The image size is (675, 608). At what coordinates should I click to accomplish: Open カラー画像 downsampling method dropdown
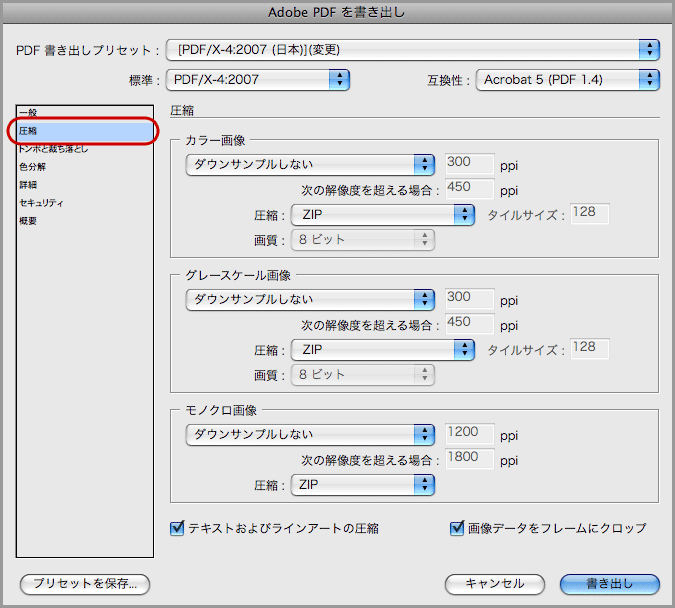[310, 164]
